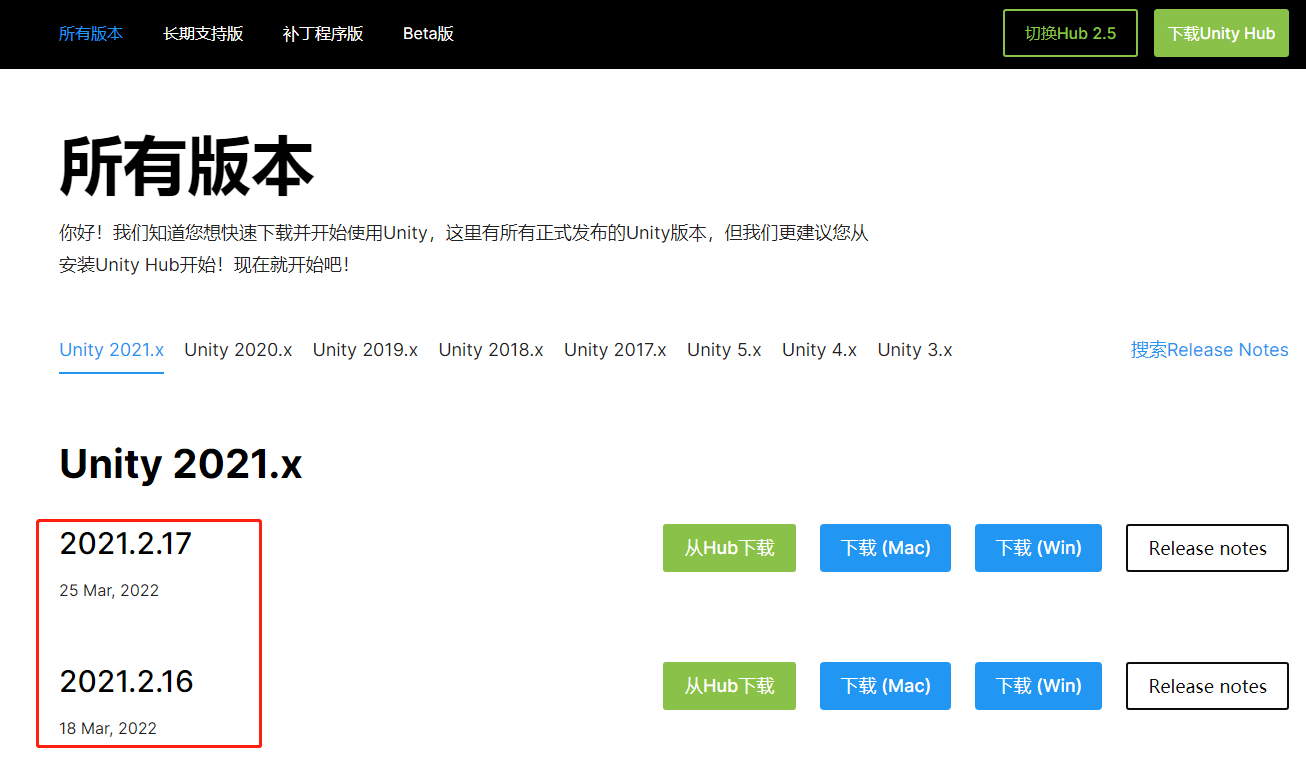Select the Unity 2020.x version tab

point(238,350)
